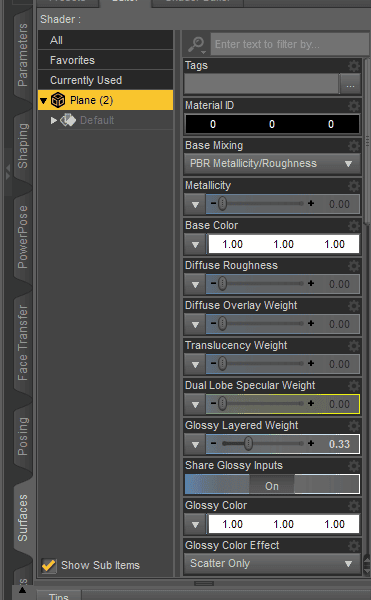Select the Surfaces side tab
The width and height of the screenshot is (371, 600).
click(23, 517)
